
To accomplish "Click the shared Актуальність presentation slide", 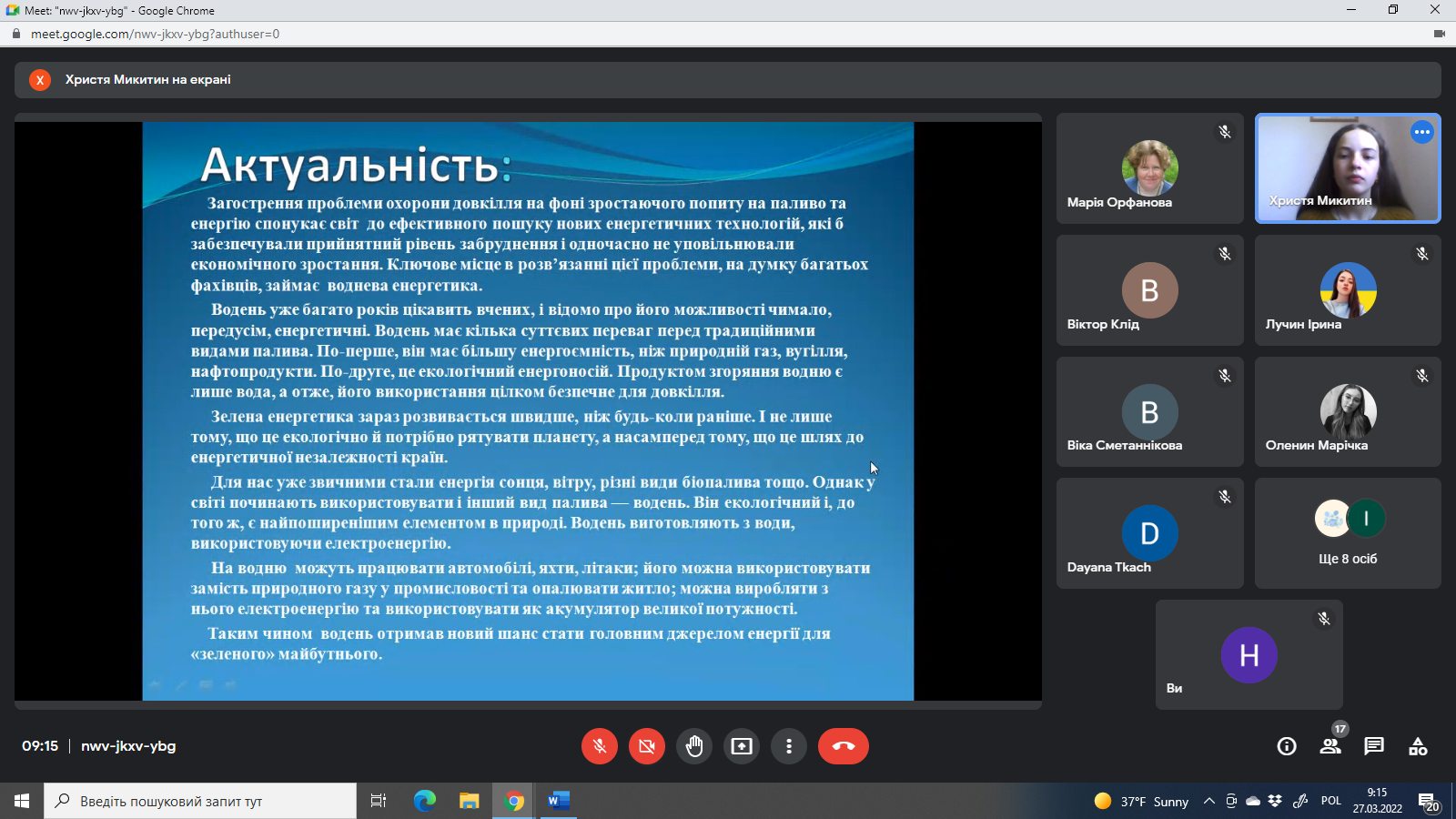I will coord(528,409).
